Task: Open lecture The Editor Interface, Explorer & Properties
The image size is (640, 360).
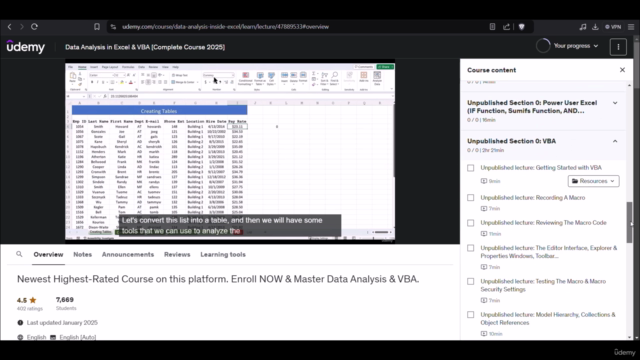Action: [x=549, y=252]
